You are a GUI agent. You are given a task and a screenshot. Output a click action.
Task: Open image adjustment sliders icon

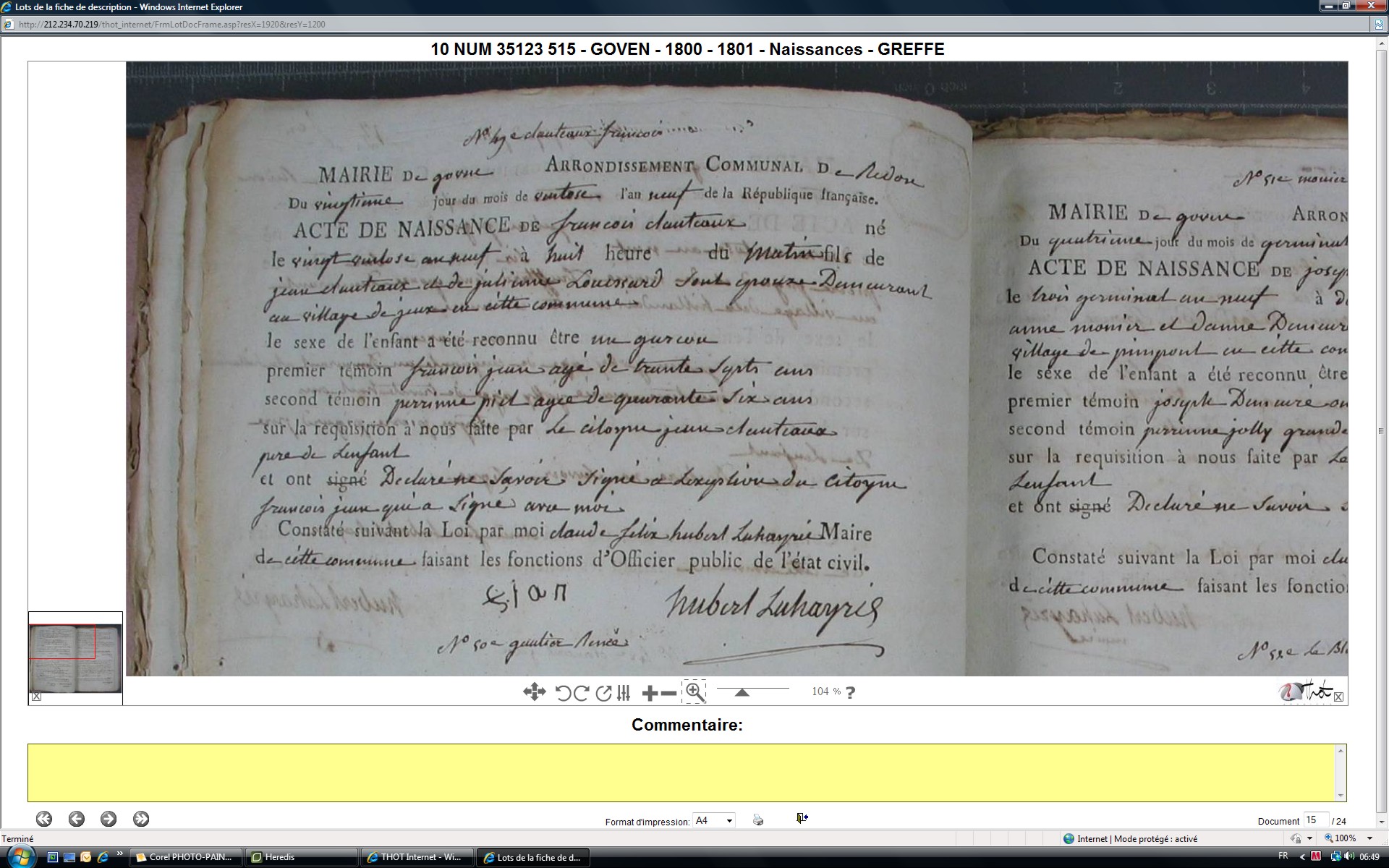coord(624,693)
